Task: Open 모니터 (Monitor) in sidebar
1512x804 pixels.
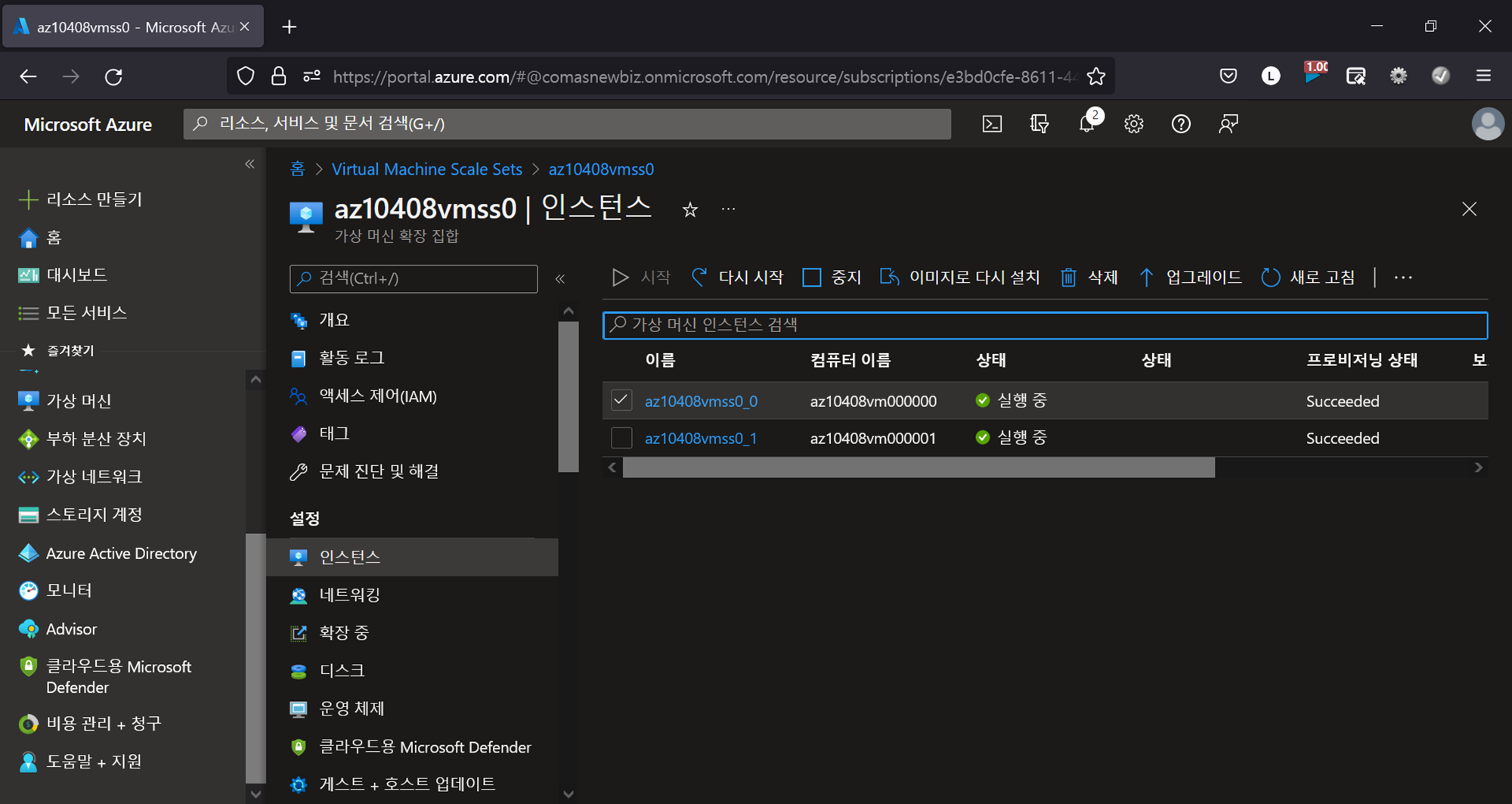Action: tap(54, 590)
